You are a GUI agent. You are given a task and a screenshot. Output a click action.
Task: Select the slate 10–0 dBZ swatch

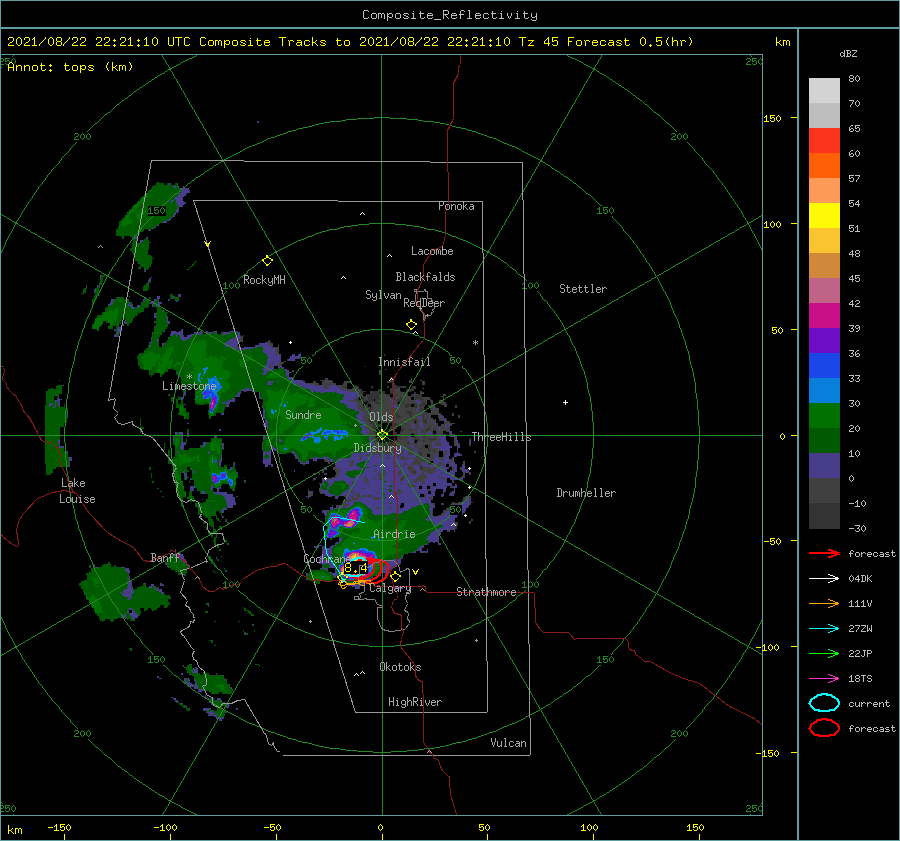click(x=824, y=466)
